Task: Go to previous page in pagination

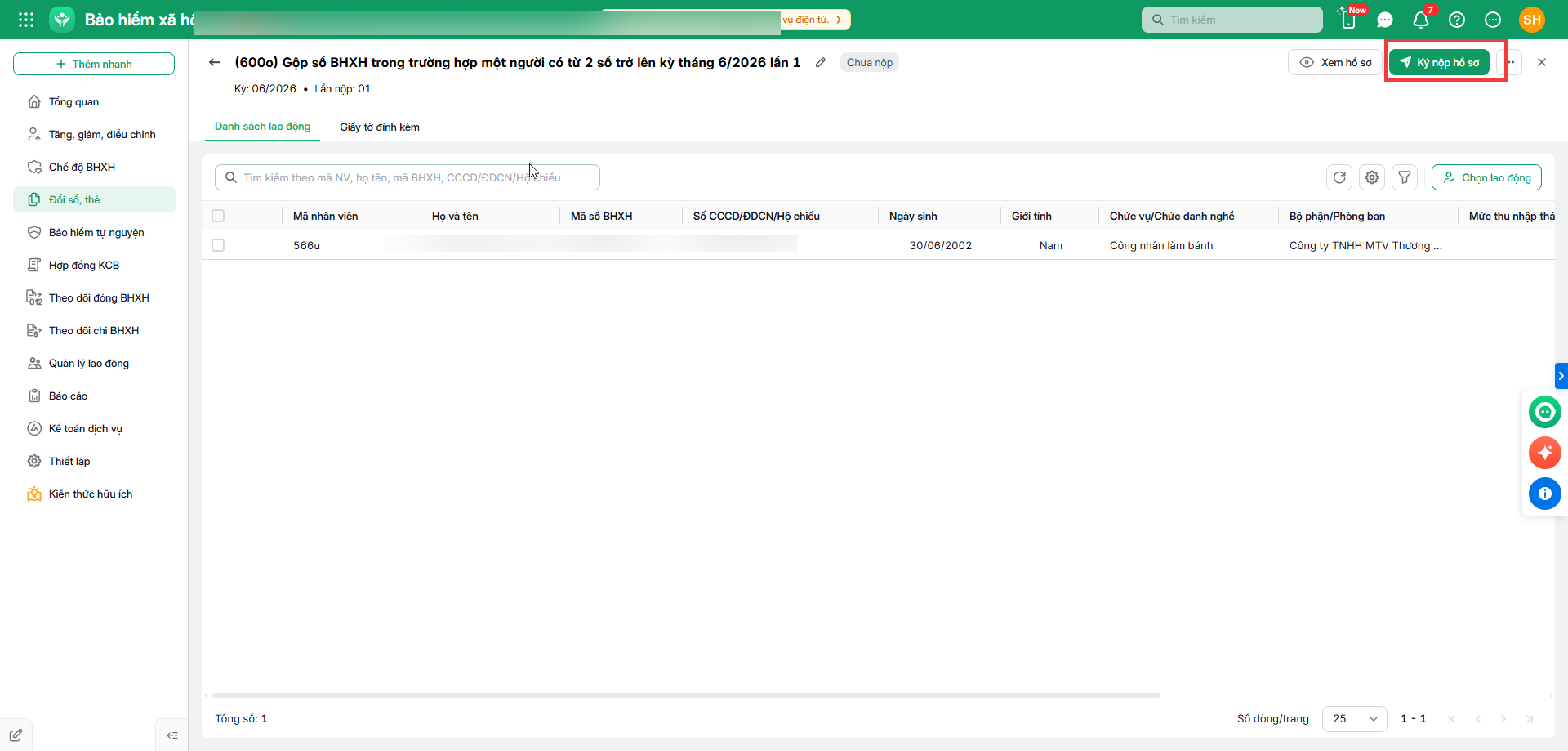Action: pyautogui.click(x=1478, y=719)
